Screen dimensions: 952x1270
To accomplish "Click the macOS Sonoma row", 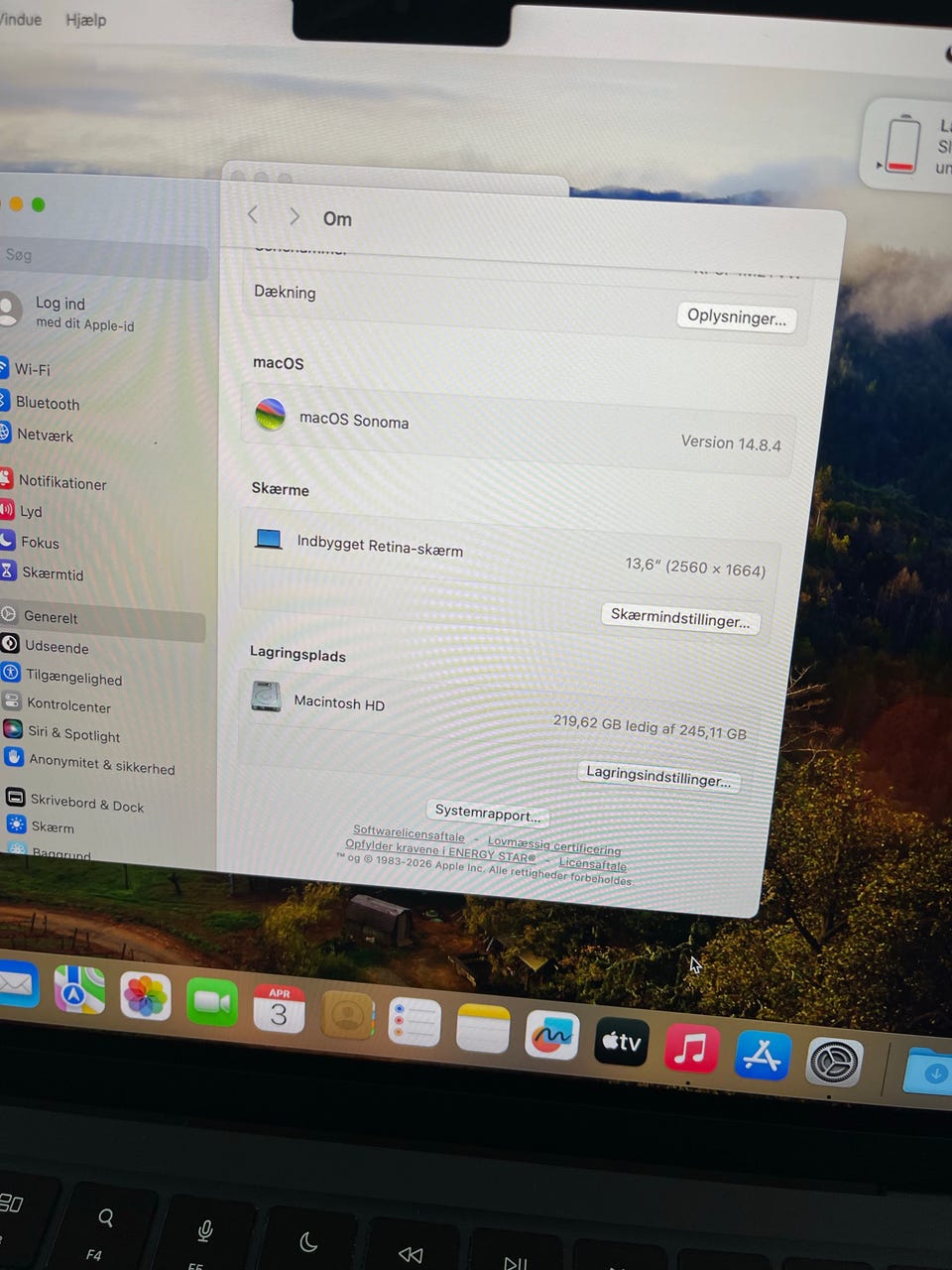I will (x=520, y=430).
